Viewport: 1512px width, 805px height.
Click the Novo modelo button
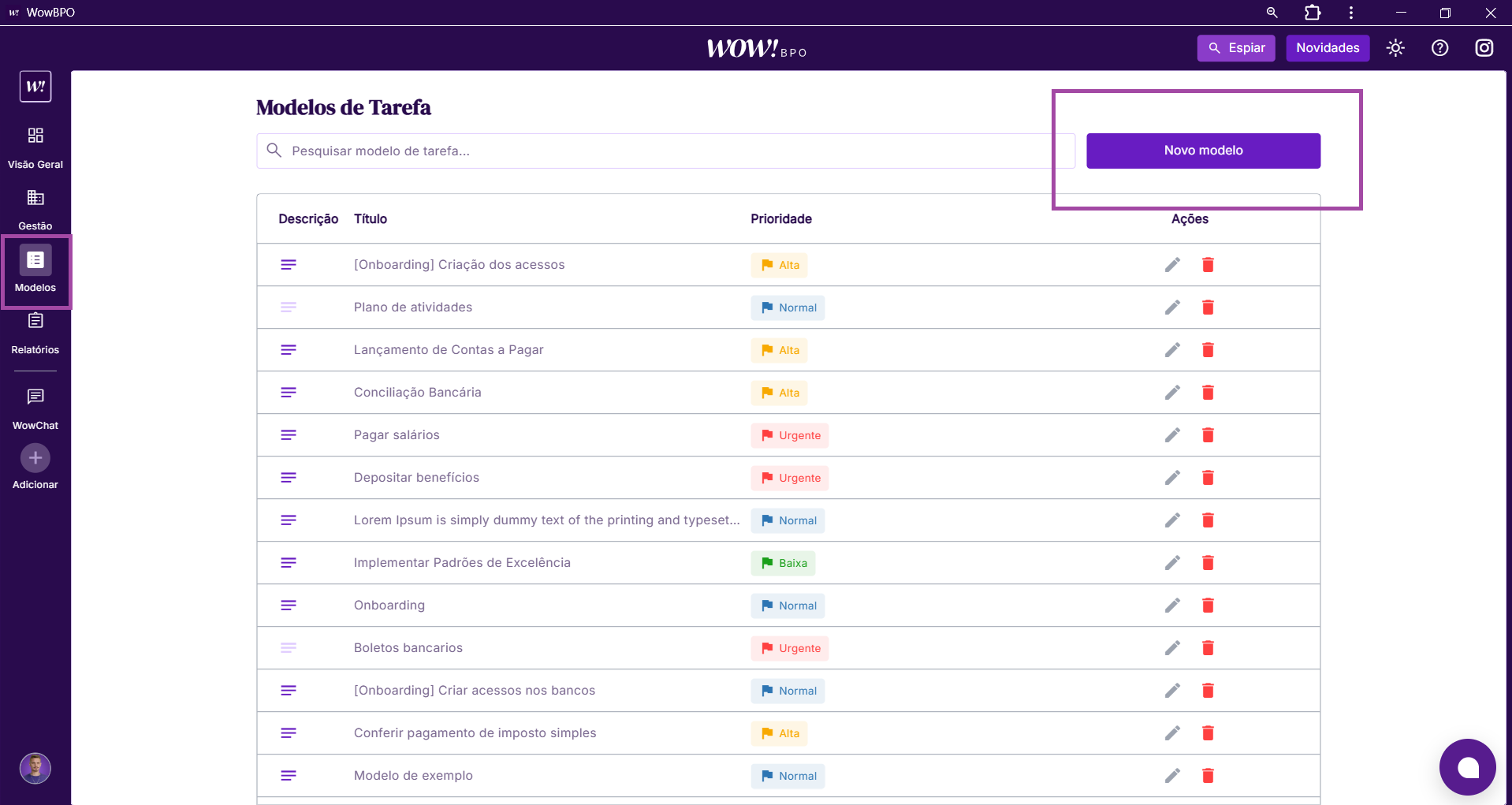(x=1203, y=151)
